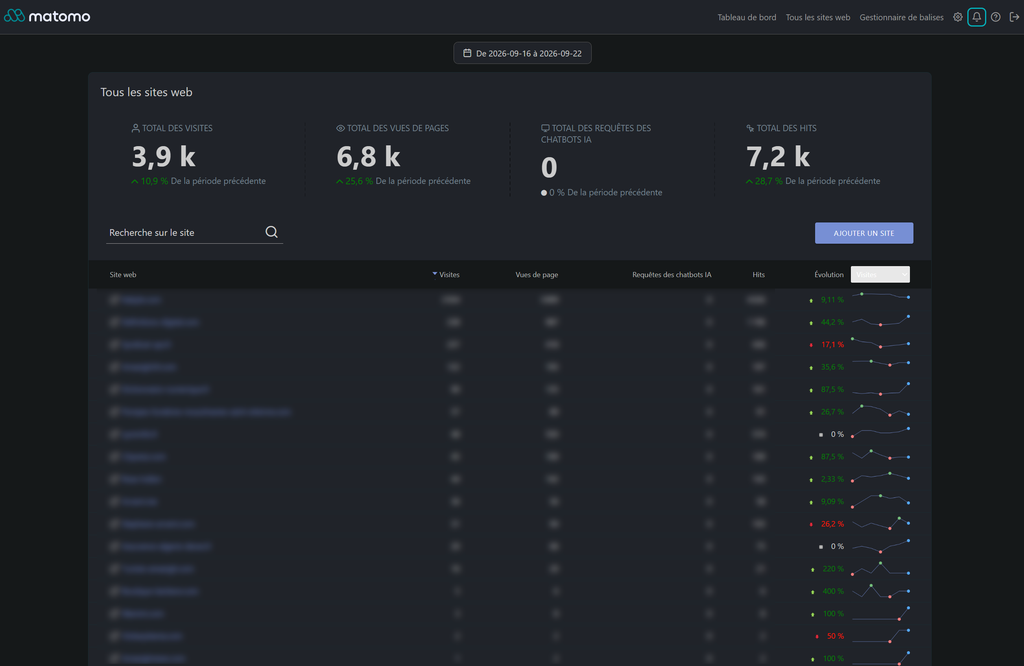Select the 9,09 % evolution value
1024x666 pixels.
point(832,501)
